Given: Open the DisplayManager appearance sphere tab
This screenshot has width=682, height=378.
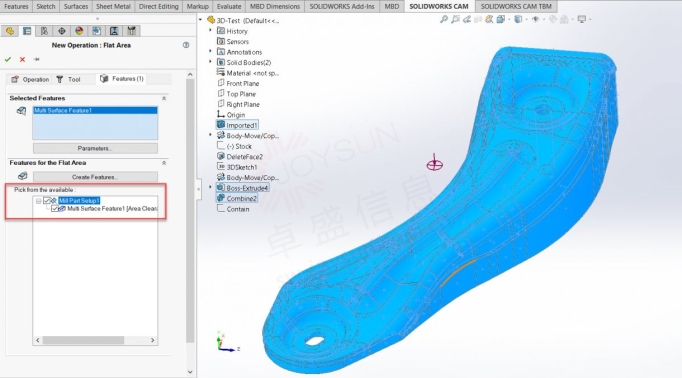Looking at the screenshot, I should [x=79, y=31].
